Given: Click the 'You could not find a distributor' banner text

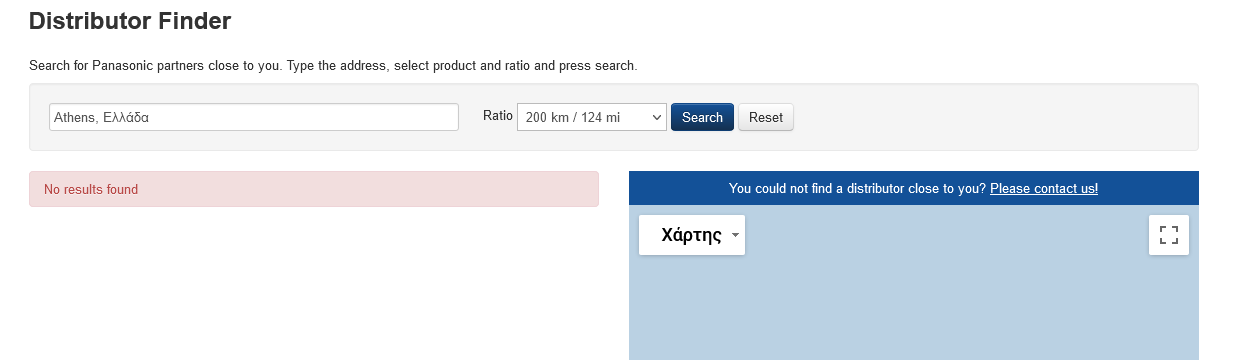Looking at the screenshot, I should click(857, 188).
